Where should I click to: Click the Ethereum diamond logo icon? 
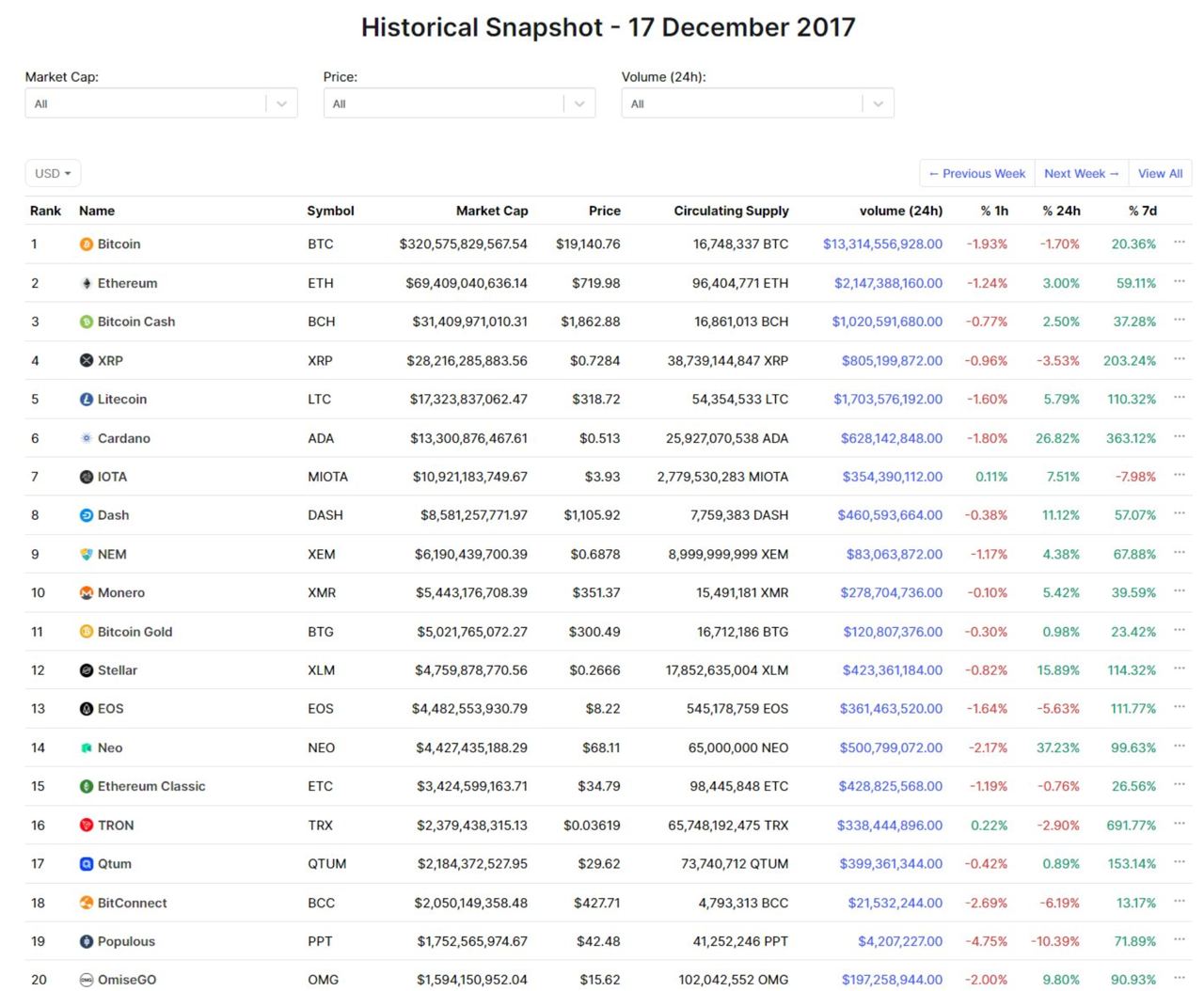(x=87, y=283)
